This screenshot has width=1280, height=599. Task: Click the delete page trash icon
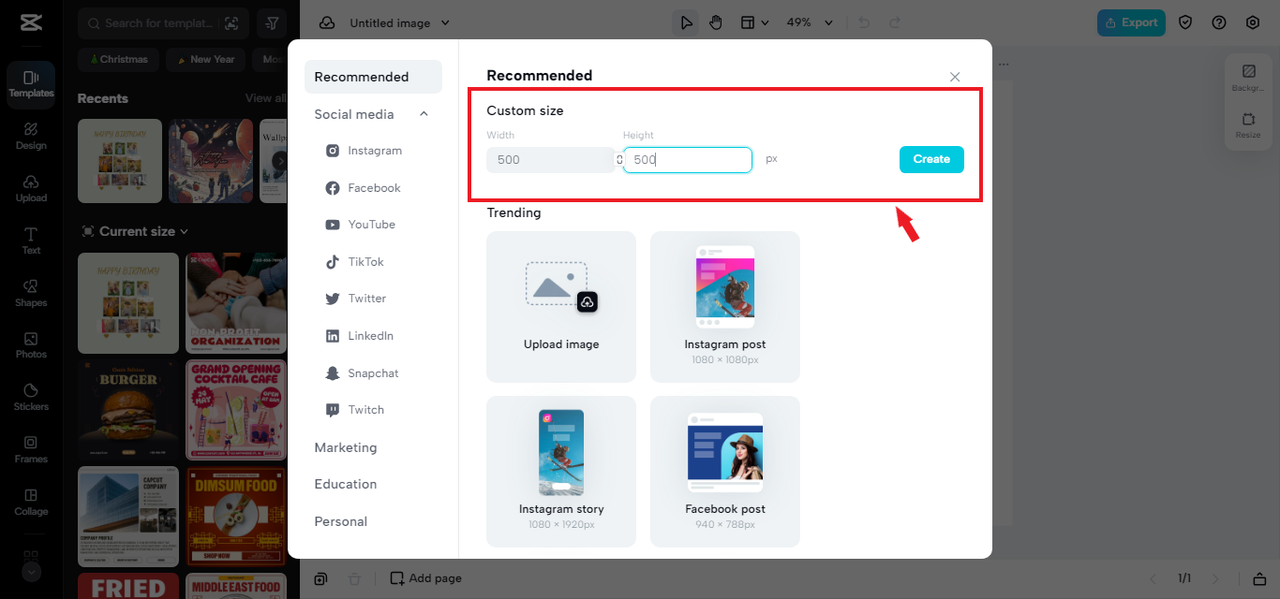click(x=353, y=578)
